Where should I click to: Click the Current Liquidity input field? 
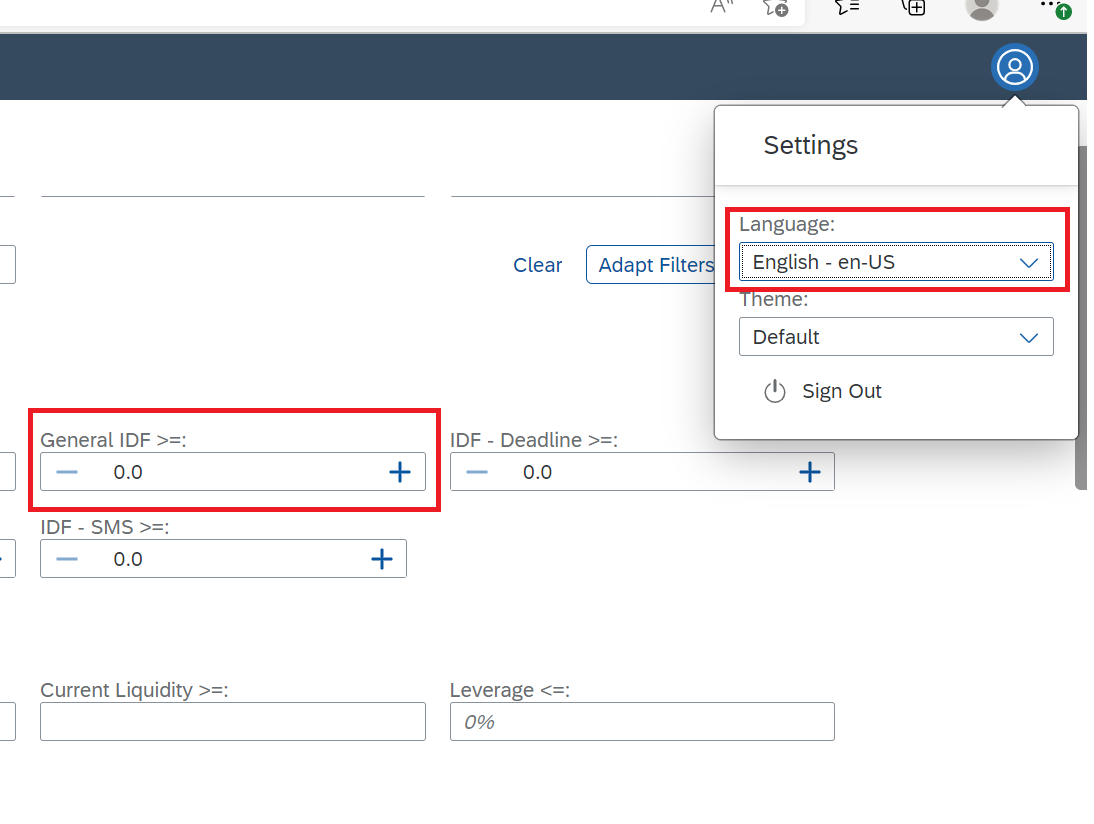[232, 721]
